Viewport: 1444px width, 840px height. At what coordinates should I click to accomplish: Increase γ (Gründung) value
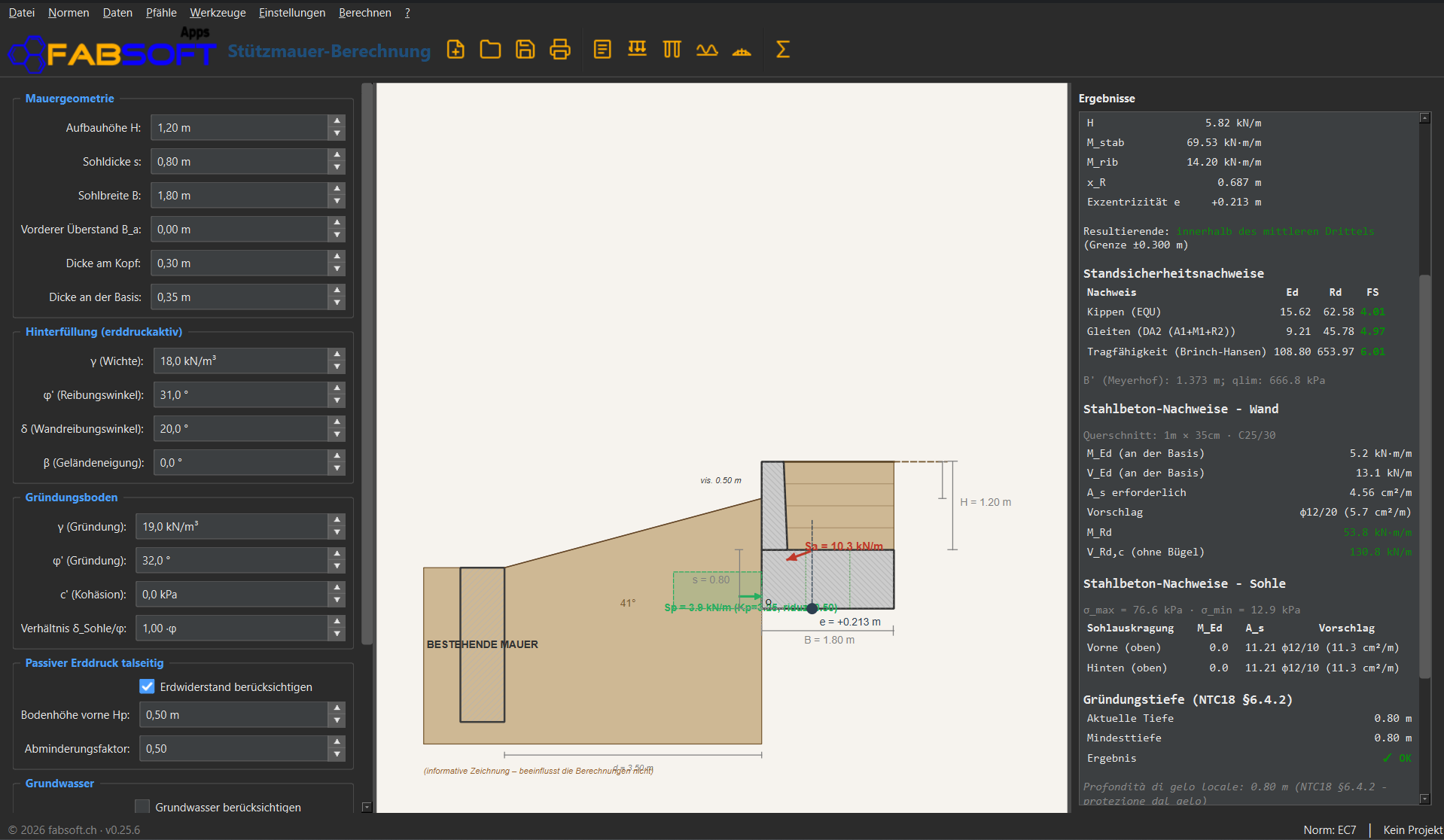(x=337, y=520)
